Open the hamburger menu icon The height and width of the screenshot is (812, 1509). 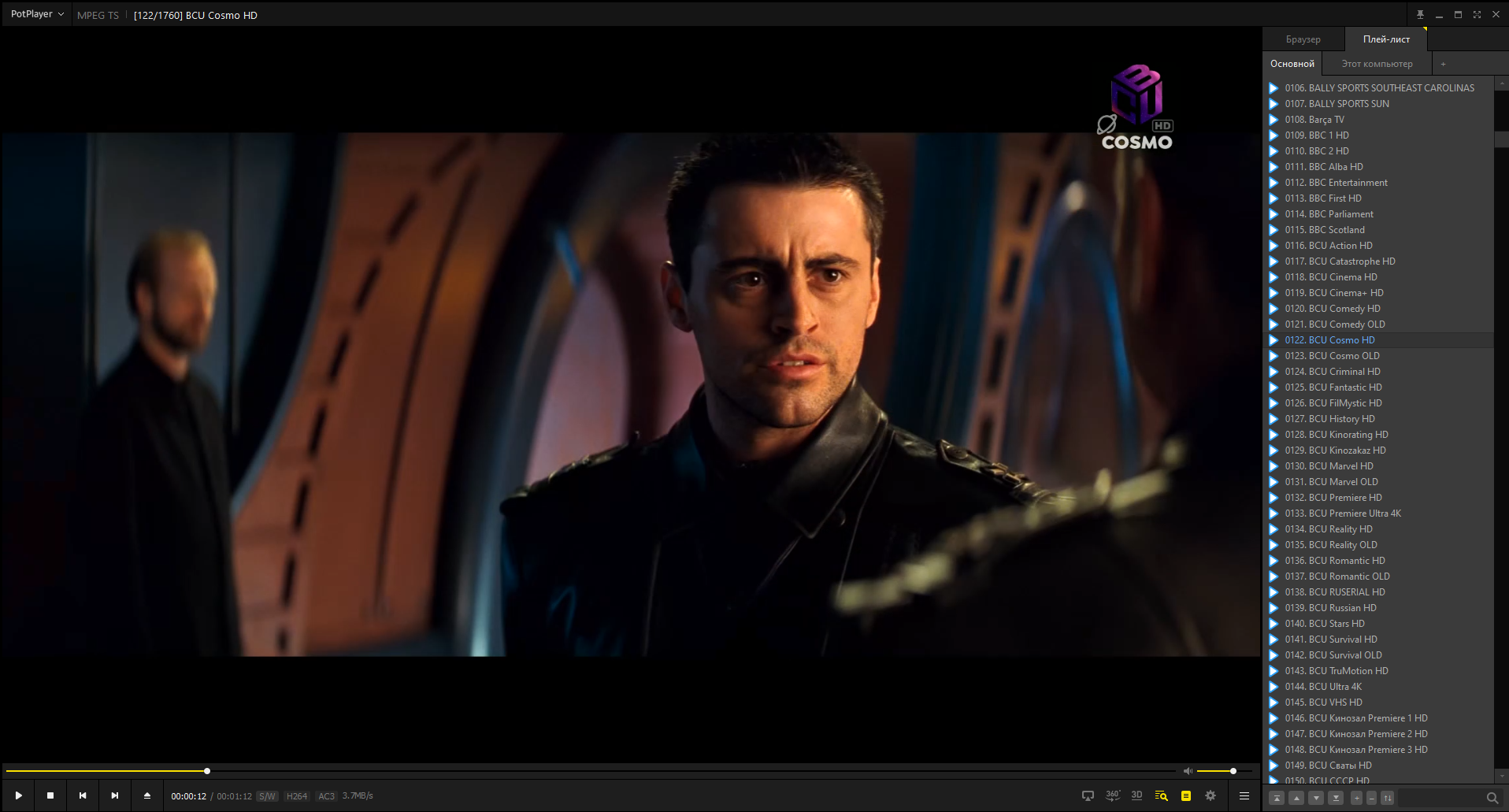tap(1244, 795)
